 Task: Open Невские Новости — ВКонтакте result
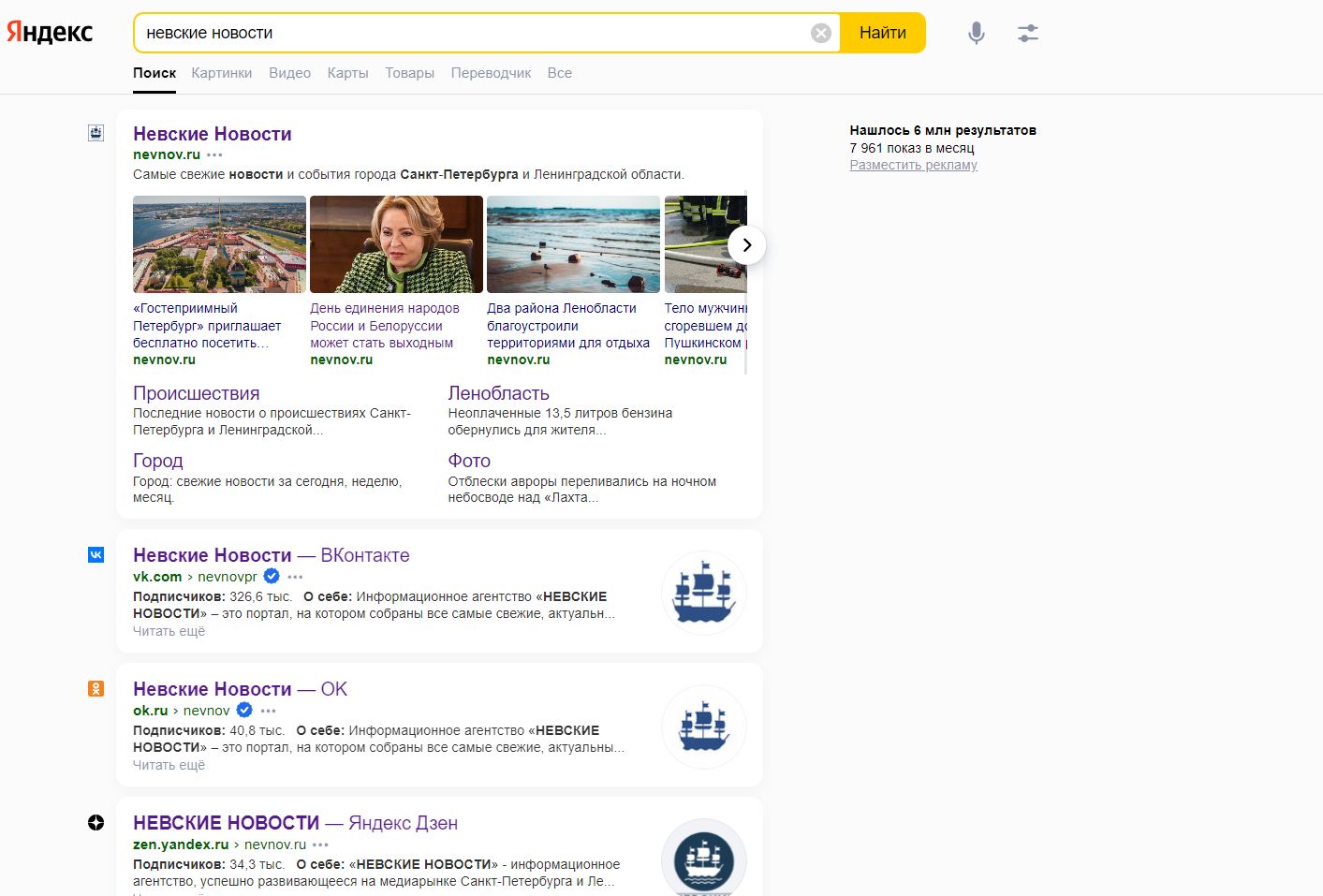272,555
